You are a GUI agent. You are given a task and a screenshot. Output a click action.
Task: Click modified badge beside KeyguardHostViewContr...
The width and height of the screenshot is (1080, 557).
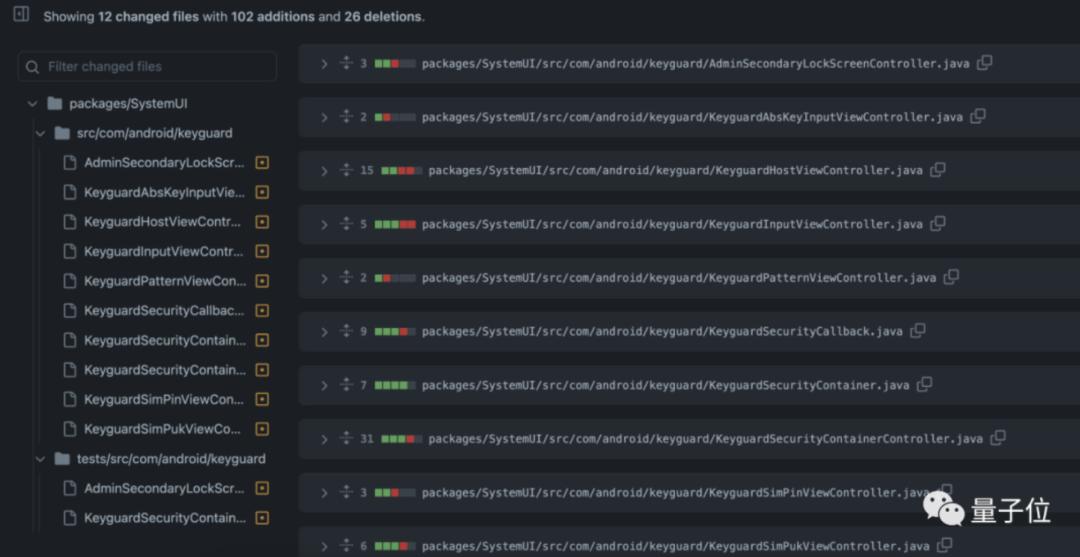(x=262, y=222)
